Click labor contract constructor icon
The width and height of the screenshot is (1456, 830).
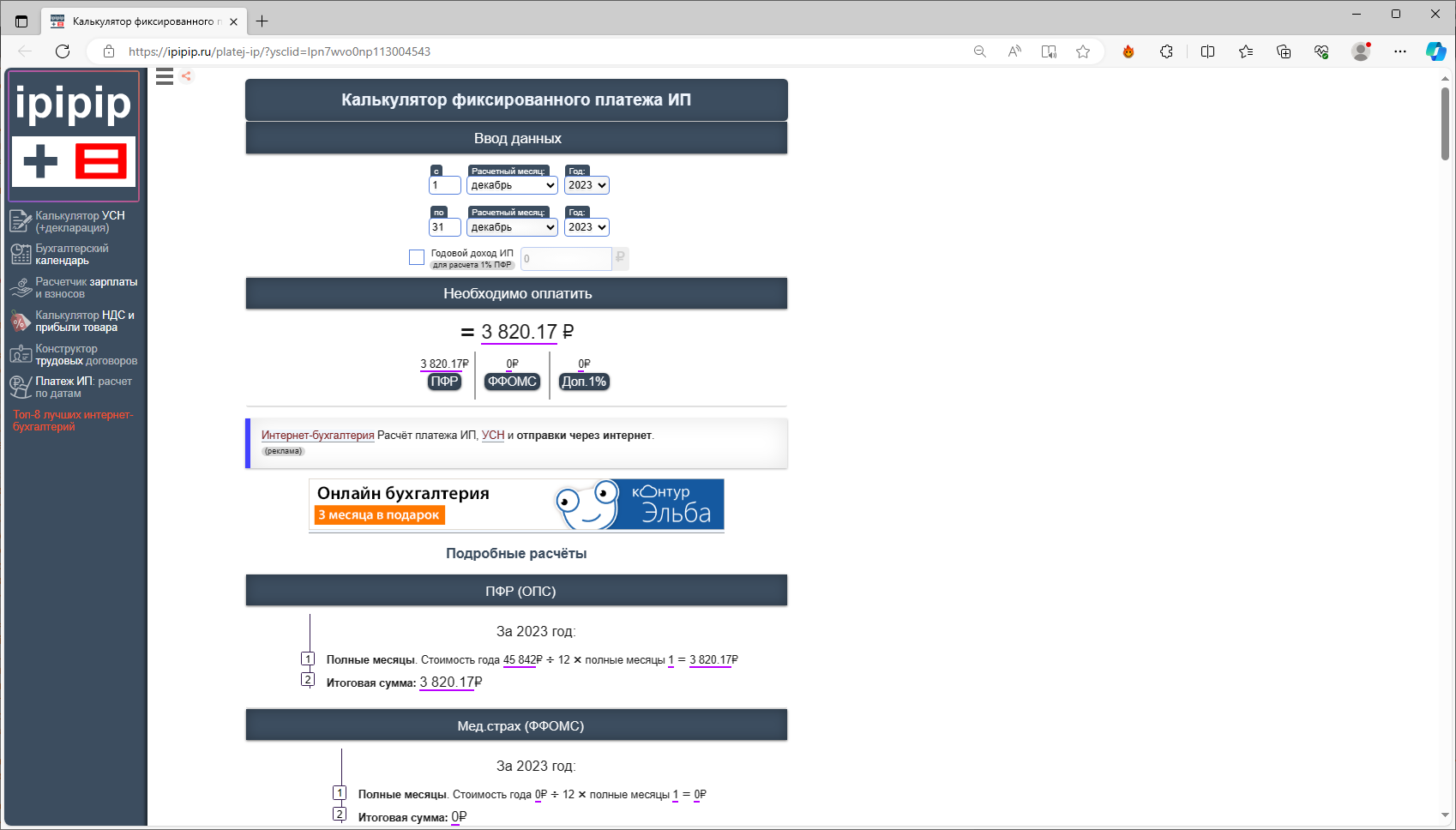tap(21, 354)
